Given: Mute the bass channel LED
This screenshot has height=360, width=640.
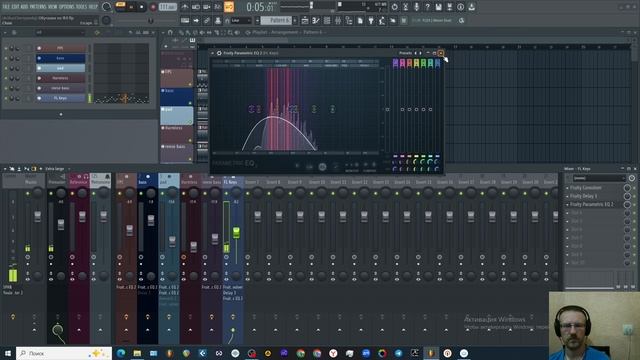Looking at the screenshot, I should (x=6, y=58).
